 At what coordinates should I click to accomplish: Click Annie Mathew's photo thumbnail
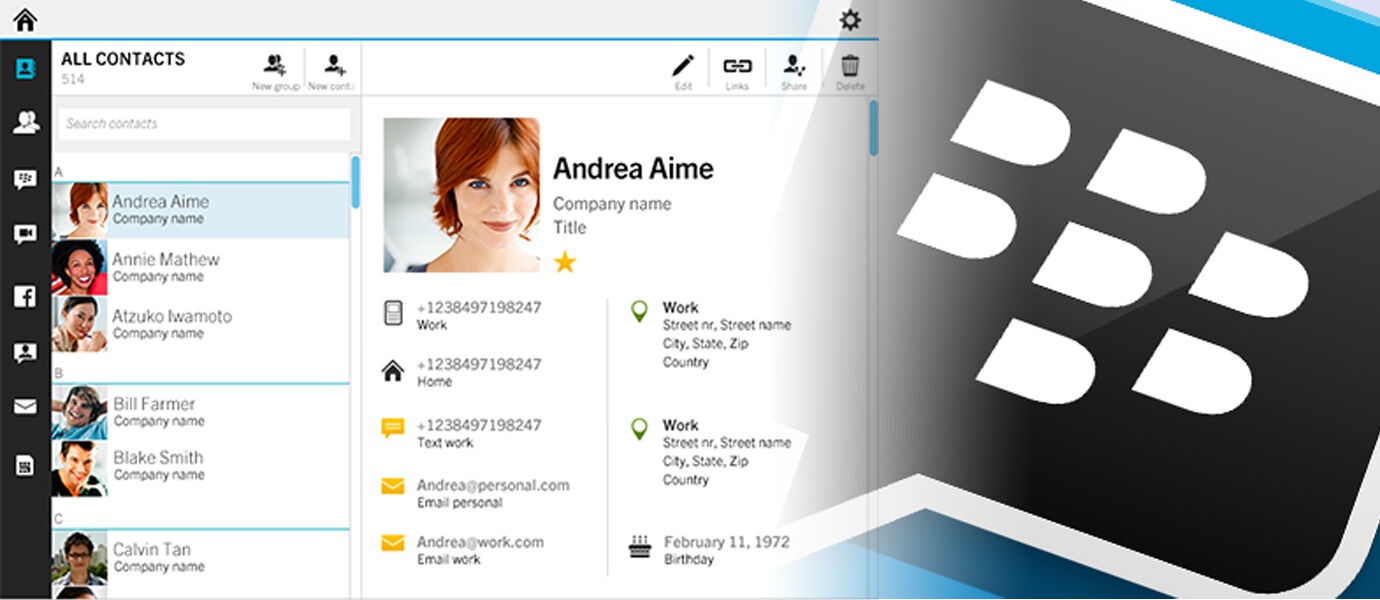(80, 267)
